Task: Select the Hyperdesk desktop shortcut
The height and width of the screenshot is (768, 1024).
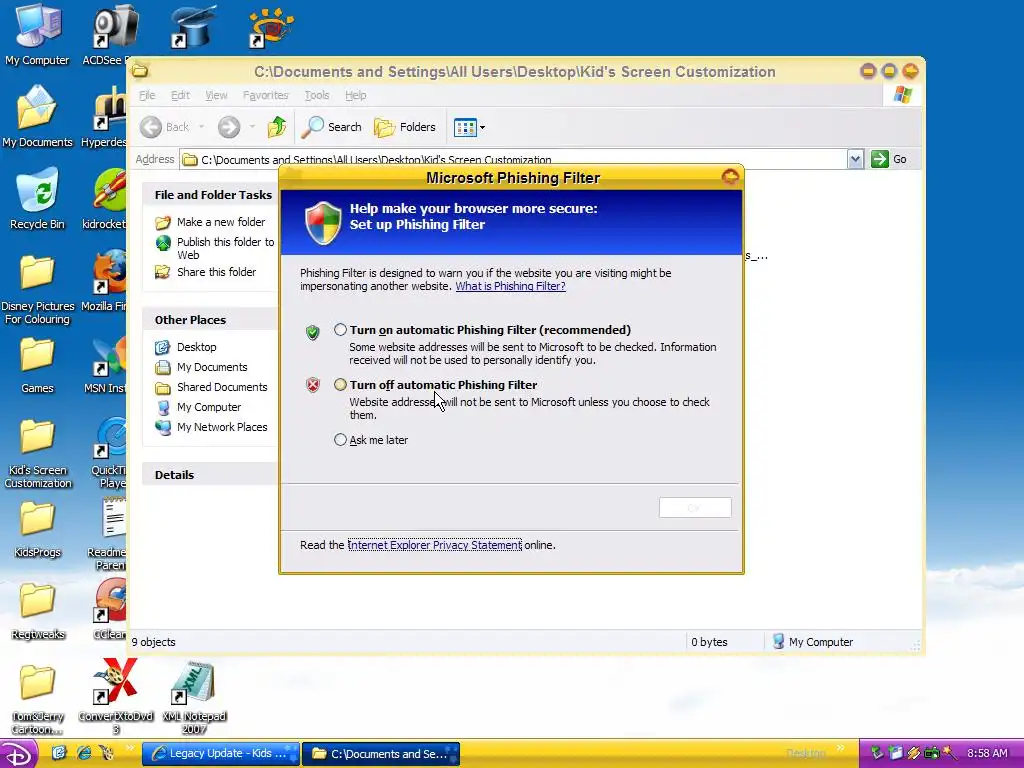Action: click(x=109, y=116)
